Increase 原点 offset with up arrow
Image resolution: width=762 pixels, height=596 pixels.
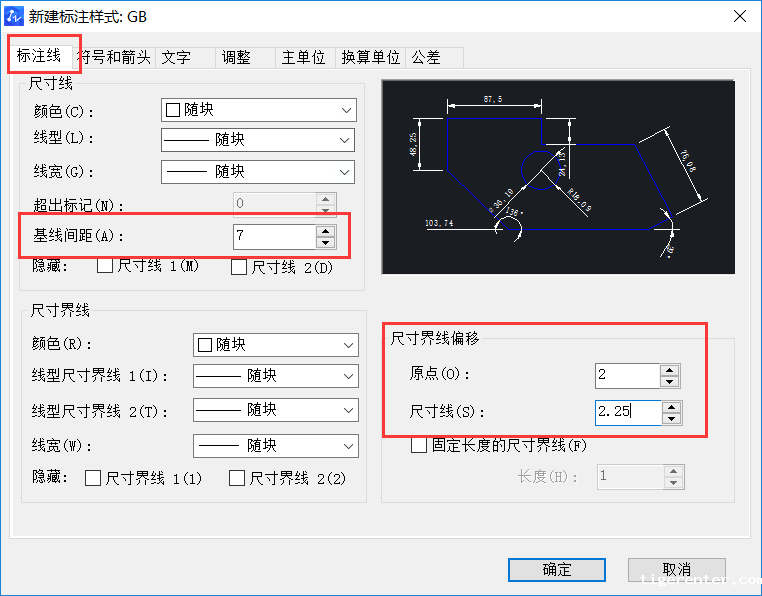coord(669,370)
